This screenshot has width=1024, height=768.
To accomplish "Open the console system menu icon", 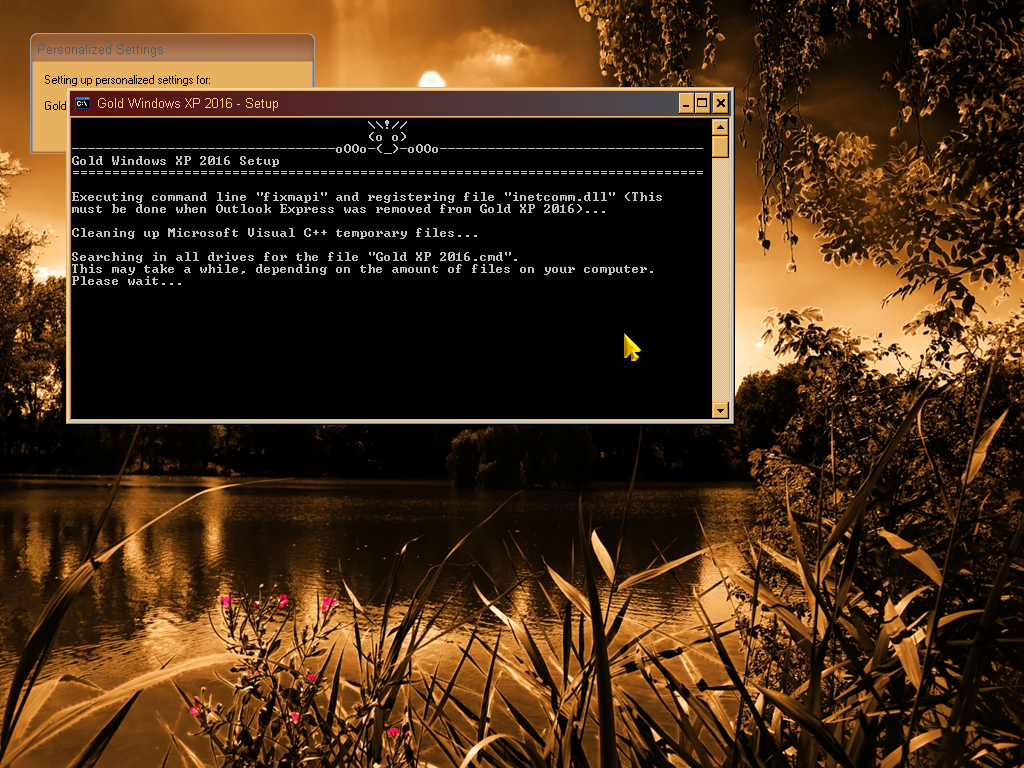I will (82, 103).
